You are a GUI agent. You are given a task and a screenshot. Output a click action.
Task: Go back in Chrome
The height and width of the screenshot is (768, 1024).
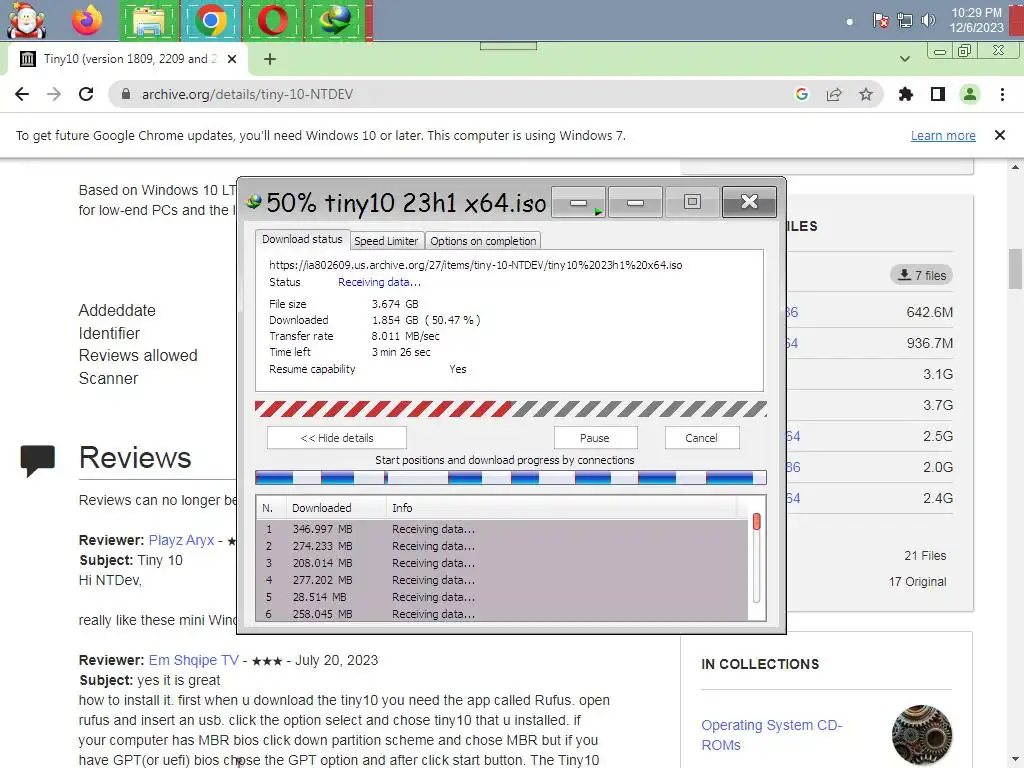(22, 94)
